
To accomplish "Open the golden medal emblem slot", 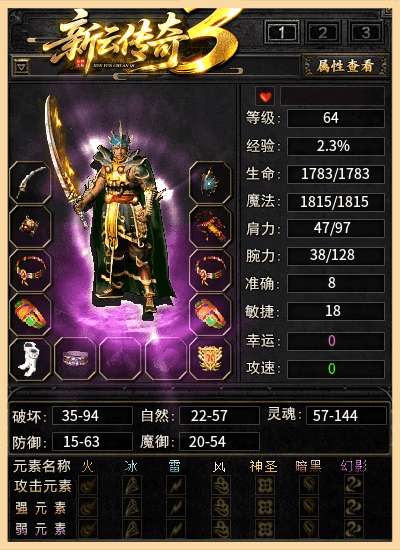I will click(x=210, y=359).
